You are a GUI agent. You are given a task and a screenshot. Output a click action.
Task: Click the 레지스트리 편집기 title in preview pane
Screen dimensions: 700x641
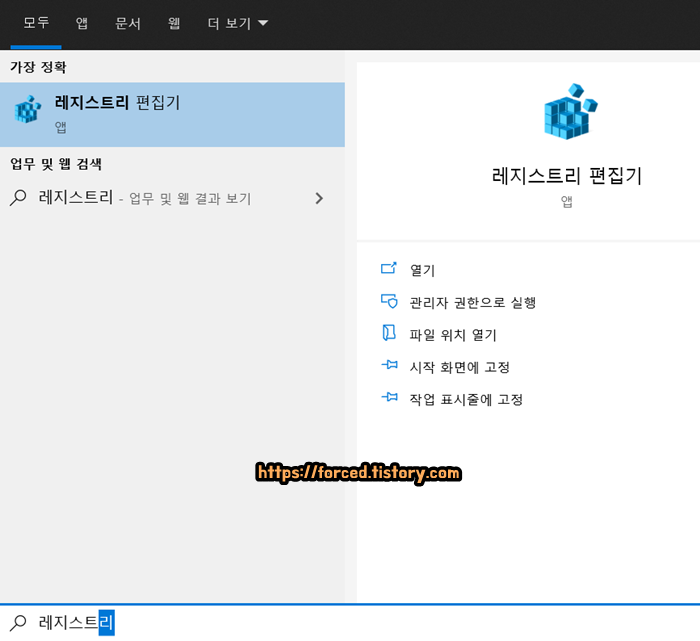coord(567,175)
